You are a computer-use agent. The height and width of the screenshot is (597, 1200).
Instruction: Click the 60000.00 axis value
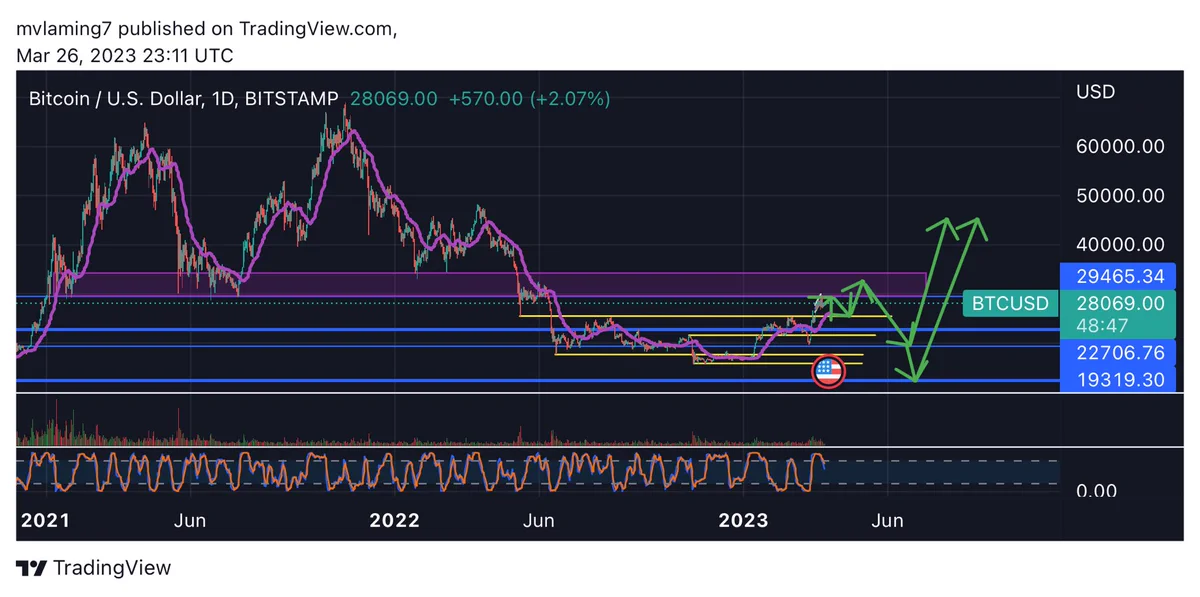click(x=1120, y=146)
